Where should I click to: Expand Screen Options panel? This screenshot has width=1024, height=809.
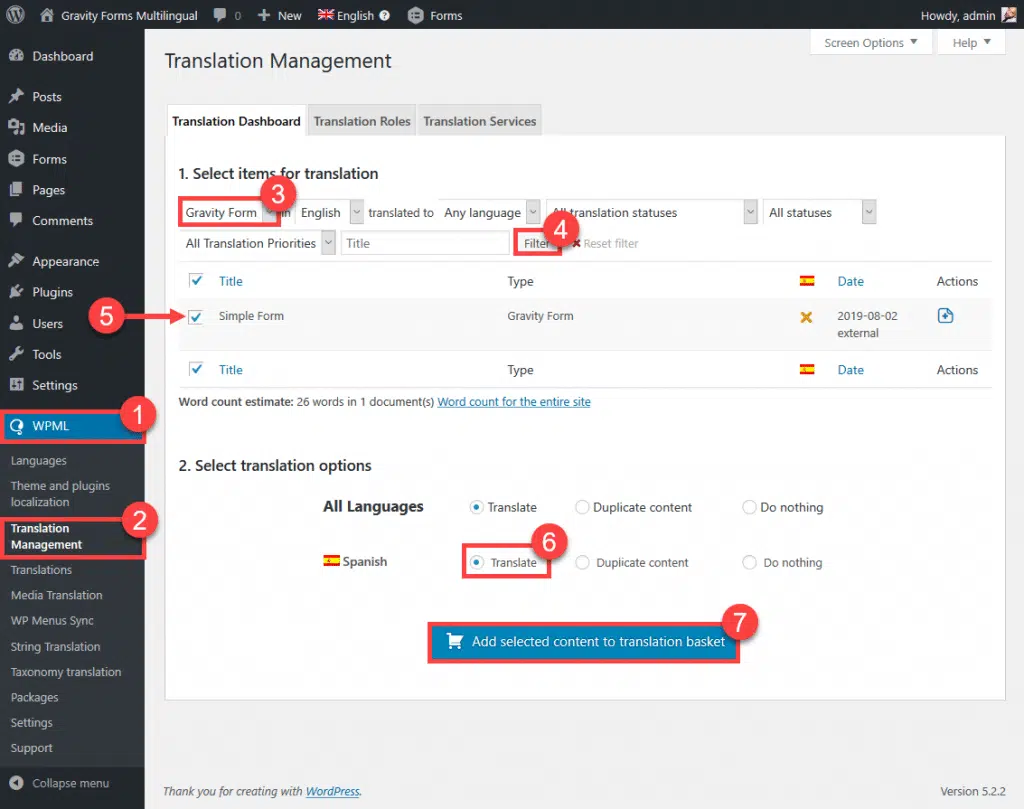871,43
